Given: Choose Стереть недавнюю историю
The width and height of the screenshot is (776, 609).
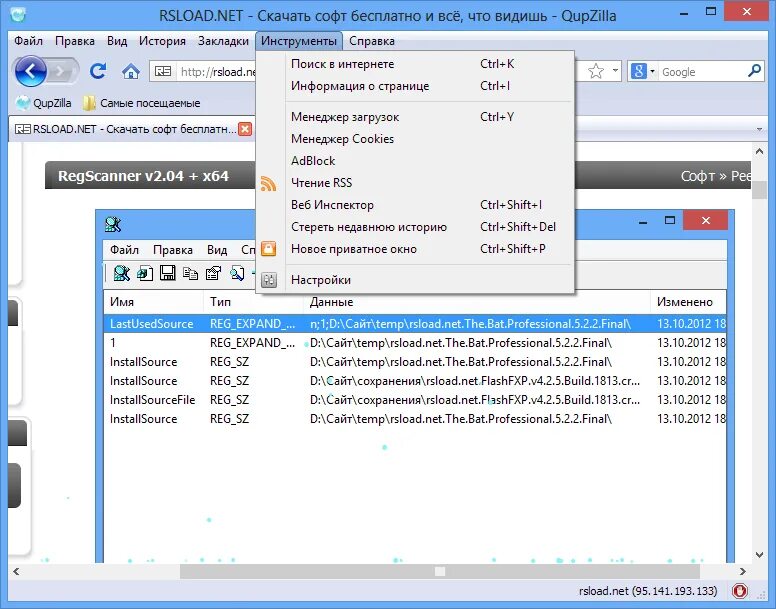Looking at the screenshot, I should pyautogui.click(x=415, y=227).
